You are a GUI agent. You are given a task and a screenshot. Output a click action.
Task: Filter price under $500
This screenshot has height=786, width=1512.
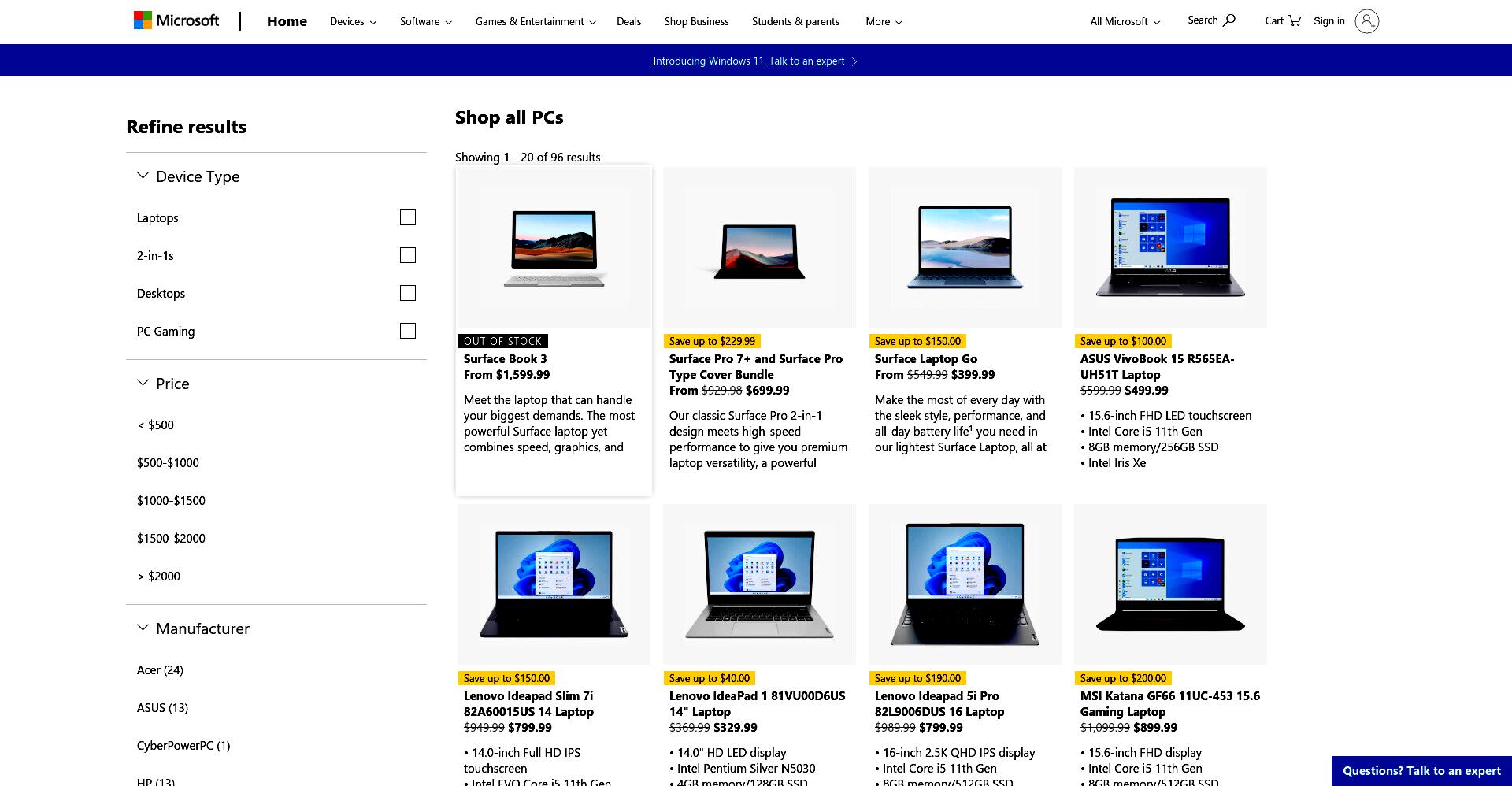(156, 425)
